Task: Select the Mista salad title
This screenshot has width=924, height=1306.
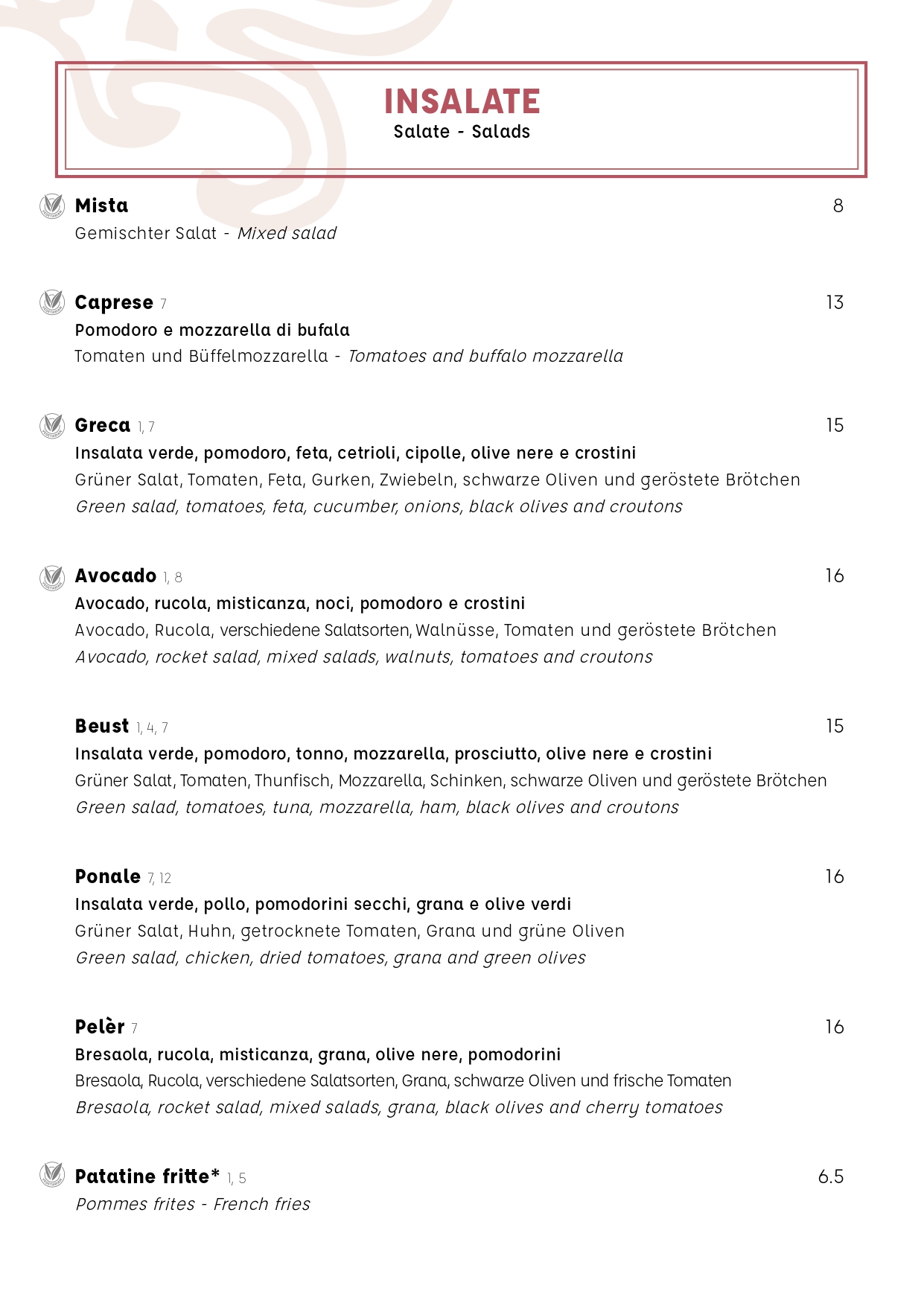Action: [x=101, y=206]
